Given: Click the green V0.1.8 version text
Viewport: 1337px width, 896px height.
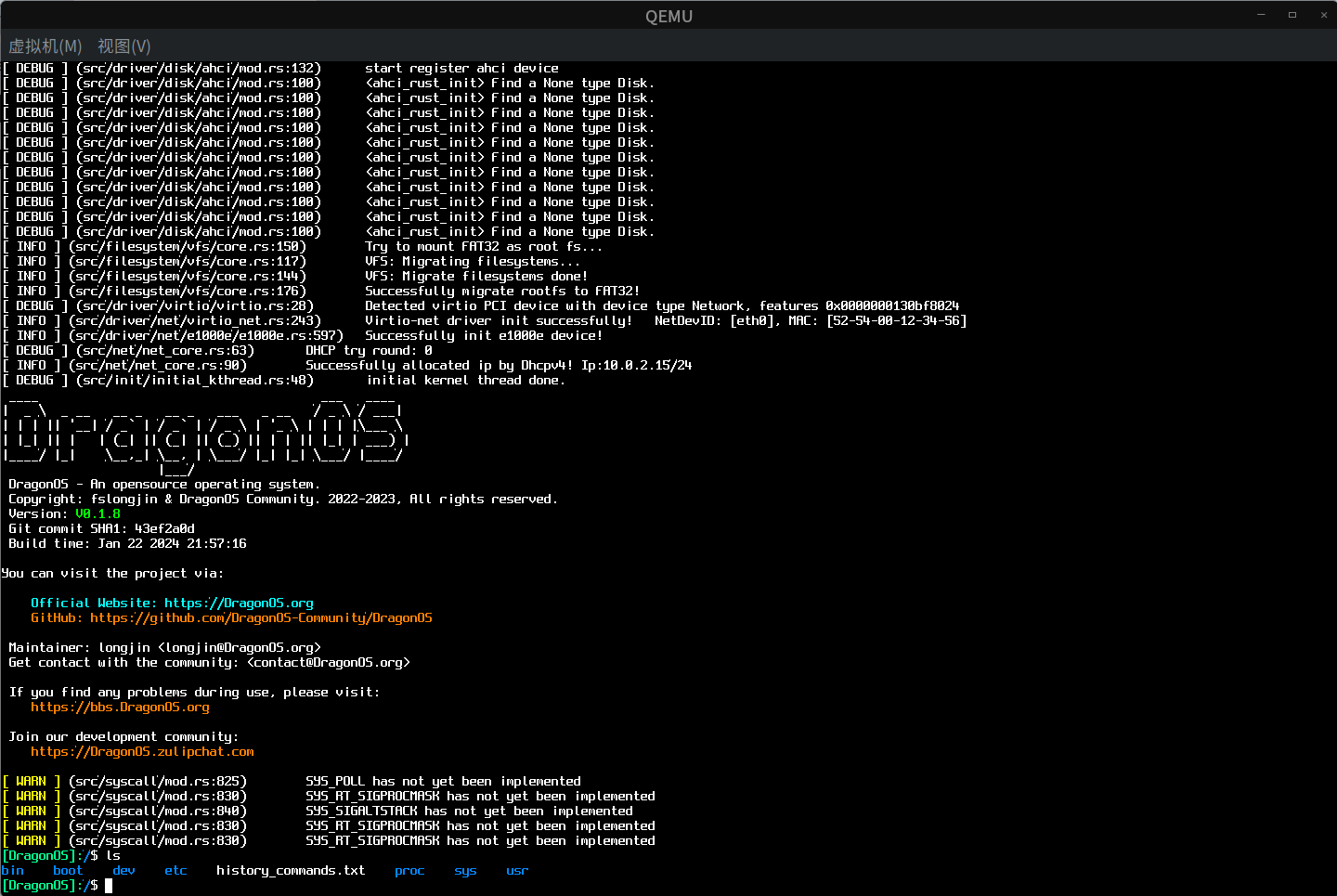Looking at the screenshot, I should [97, 514].
